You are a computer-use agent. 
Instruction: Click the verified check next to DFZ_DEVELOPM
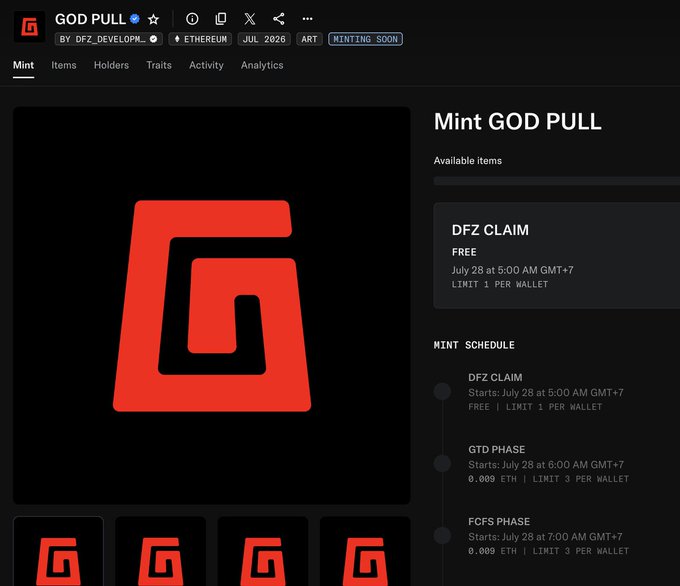tap(154, 39)
